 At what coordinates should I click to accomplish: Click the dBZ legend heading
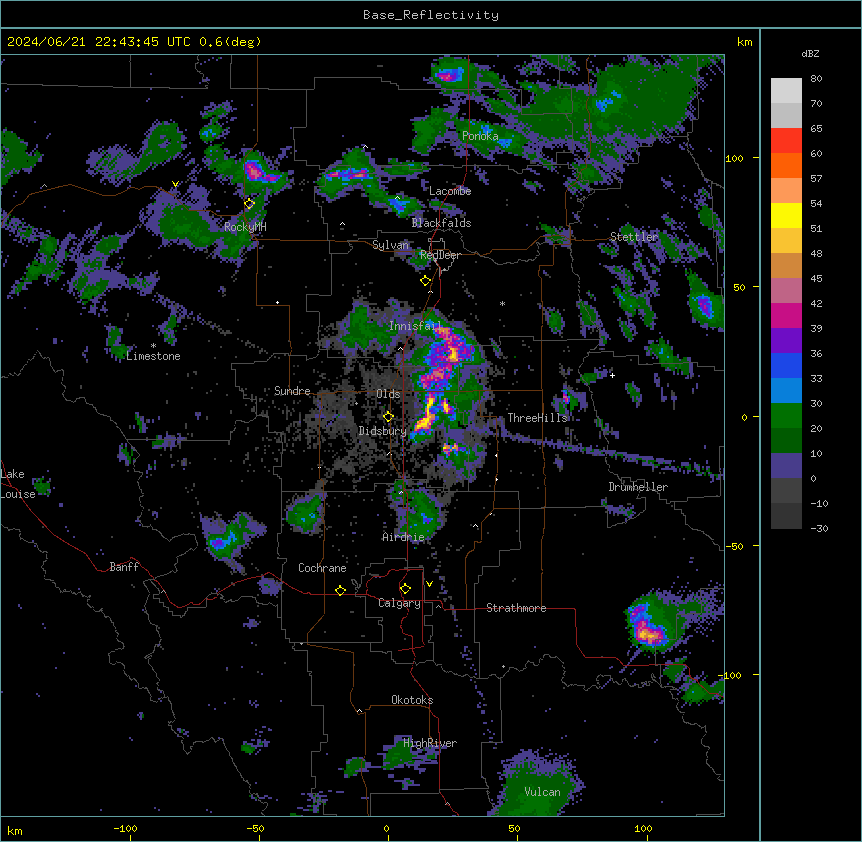point(810,53)
